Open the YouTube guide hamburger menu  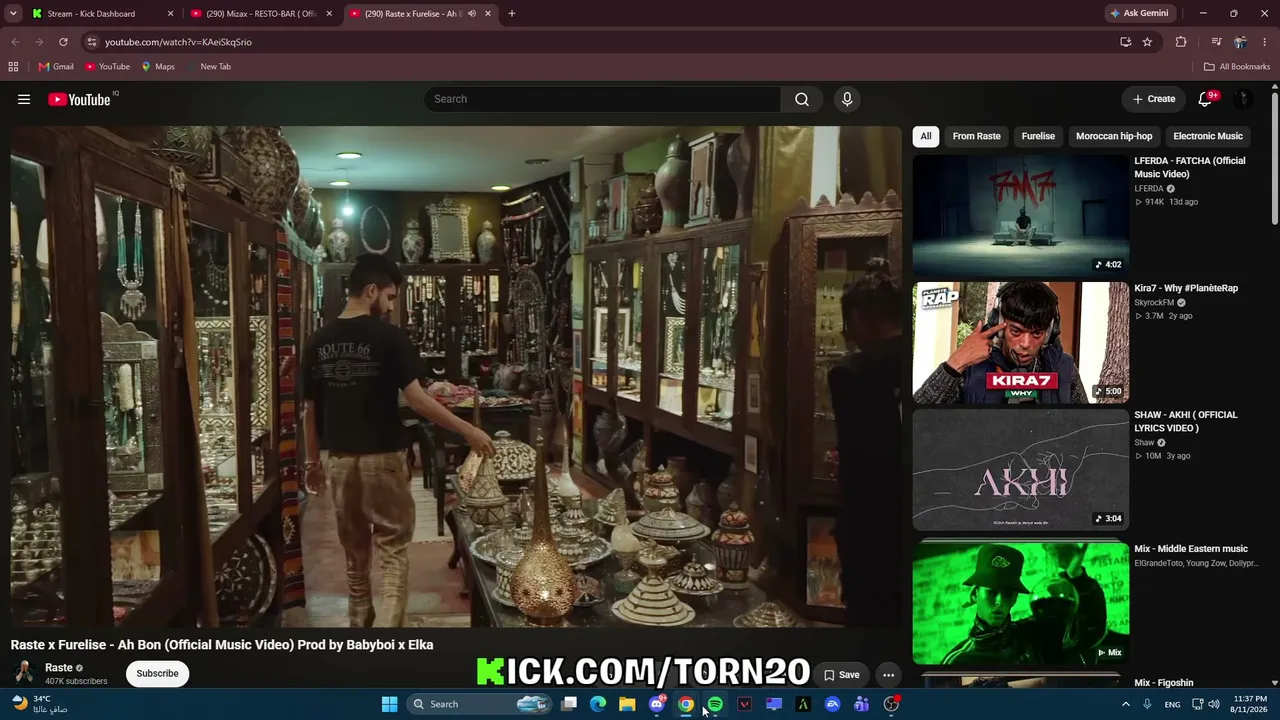[x=24, y=99]
